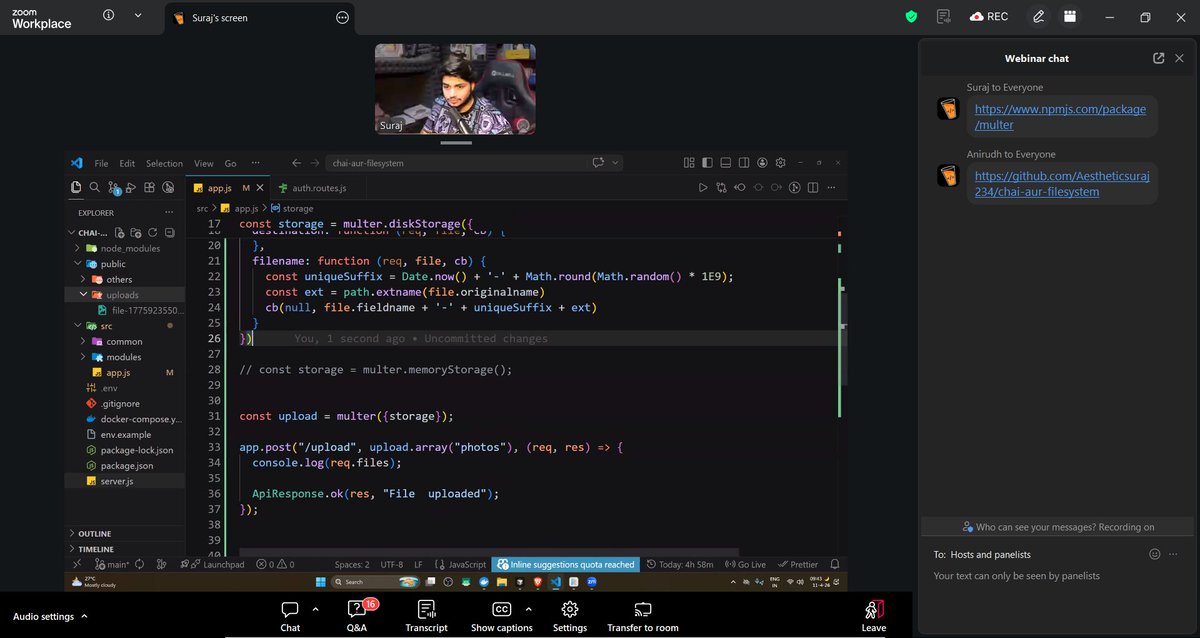Click the Refresh Explorer icon
1200x638 pixels.
(x=153, y=232)
